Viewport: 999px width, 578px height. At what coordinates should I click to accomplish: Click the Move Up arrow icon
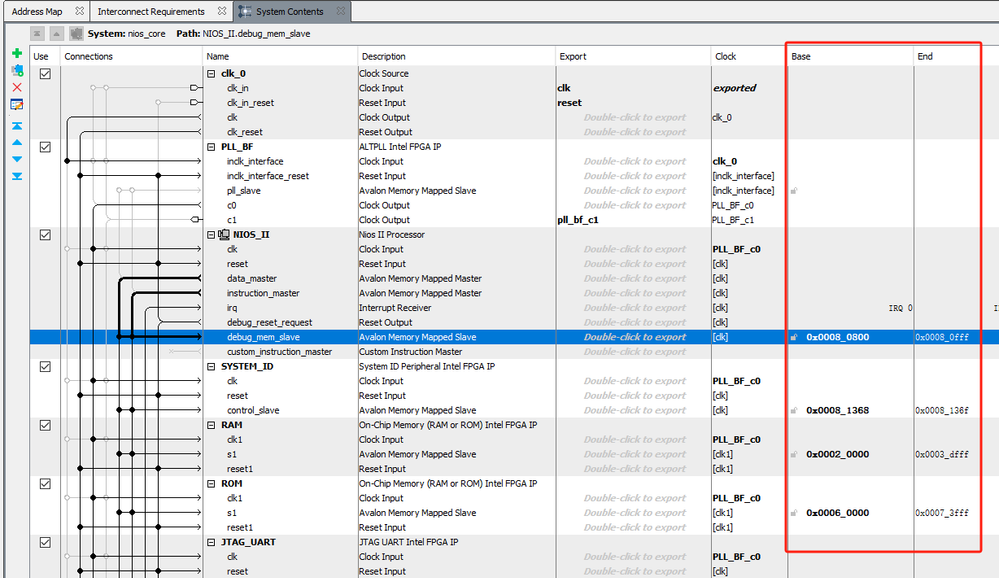tap(17, 142)
